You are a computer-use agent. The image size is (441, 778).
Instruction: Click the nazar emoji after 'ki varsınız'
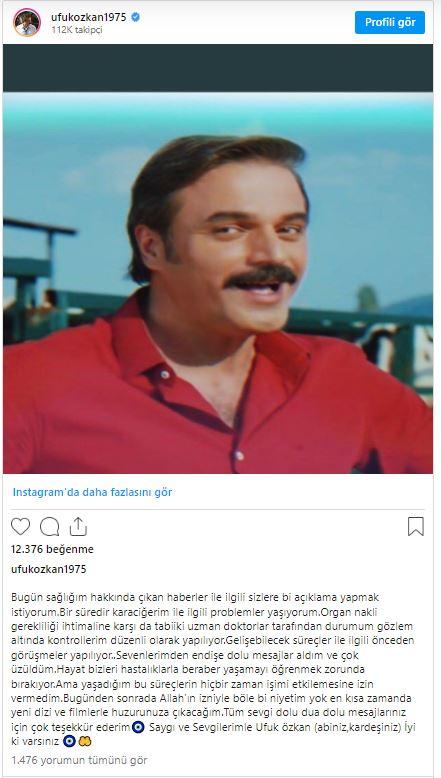(70, 742)
